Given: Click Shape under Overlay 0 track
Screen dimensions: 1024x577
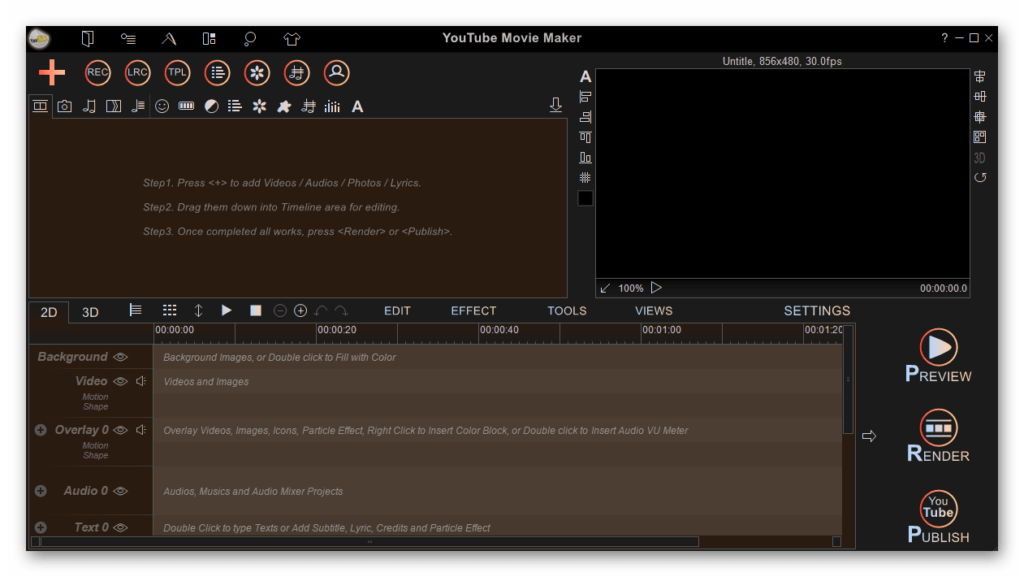Looking at the screenshot, I should pos(95,456).
